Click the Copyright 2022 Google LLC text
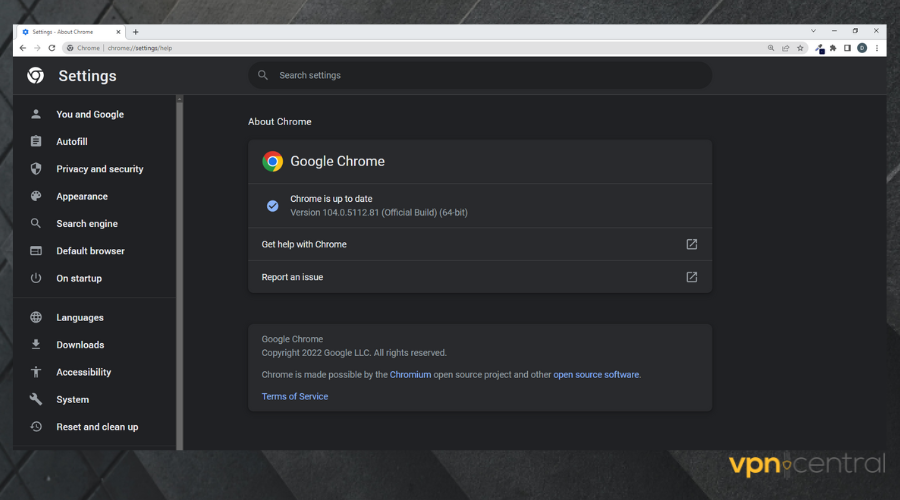The height and width of the screenshot is (500, 900). coord(354,353)
